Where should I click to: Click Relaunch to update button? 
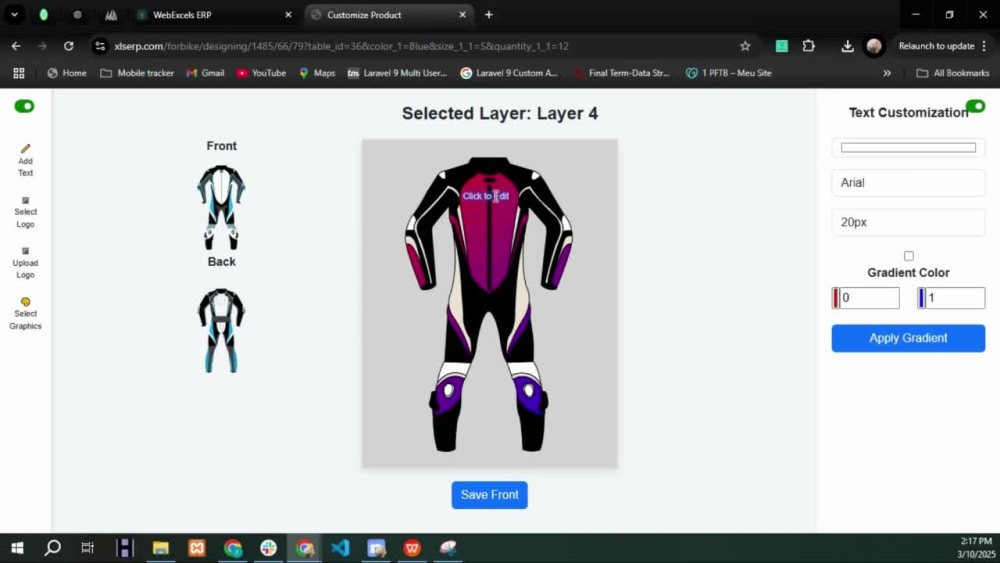942,46
